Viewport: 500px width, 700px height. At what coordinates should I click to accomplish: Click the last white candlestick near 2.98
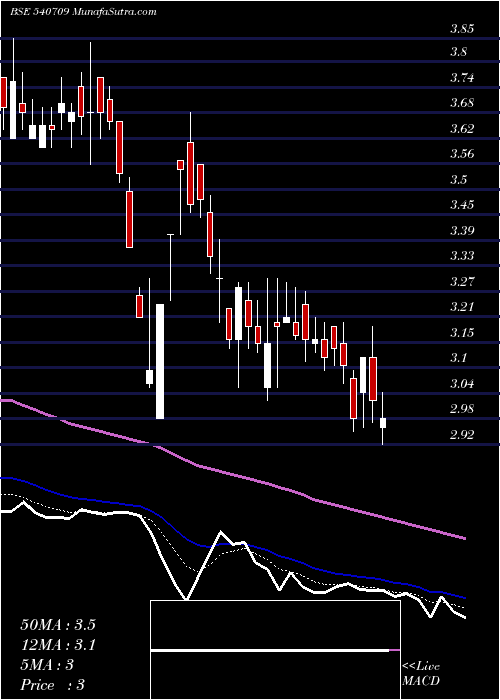point(383,423)
